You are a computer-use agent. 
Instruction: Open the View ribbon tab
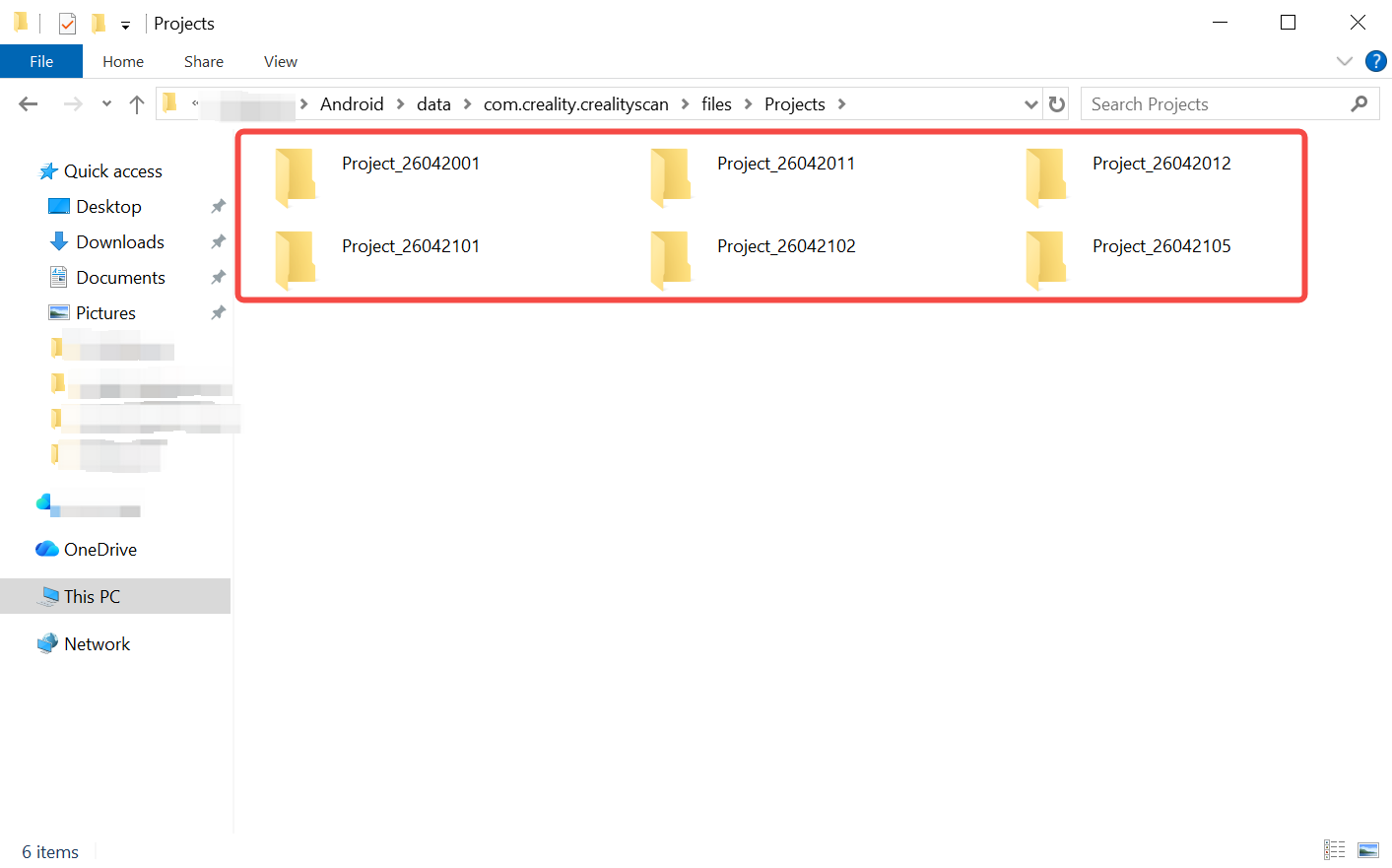[280, 61]
